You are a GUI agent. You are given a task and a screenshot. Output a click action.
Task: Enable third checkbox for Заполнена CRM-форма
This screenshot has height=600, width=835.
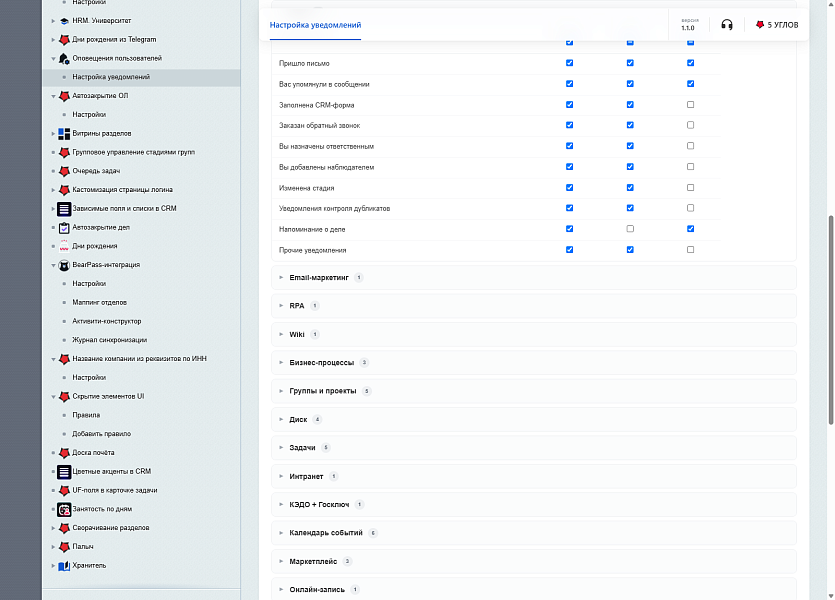point(690,104)
